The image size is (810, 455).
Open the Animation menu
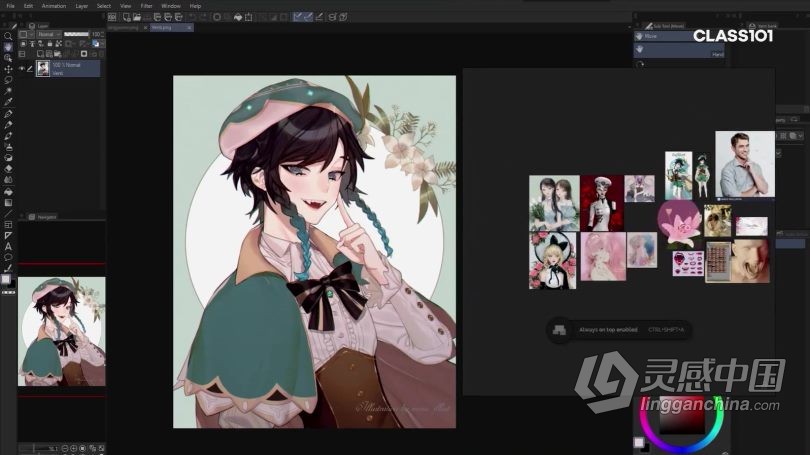[54, 6]
